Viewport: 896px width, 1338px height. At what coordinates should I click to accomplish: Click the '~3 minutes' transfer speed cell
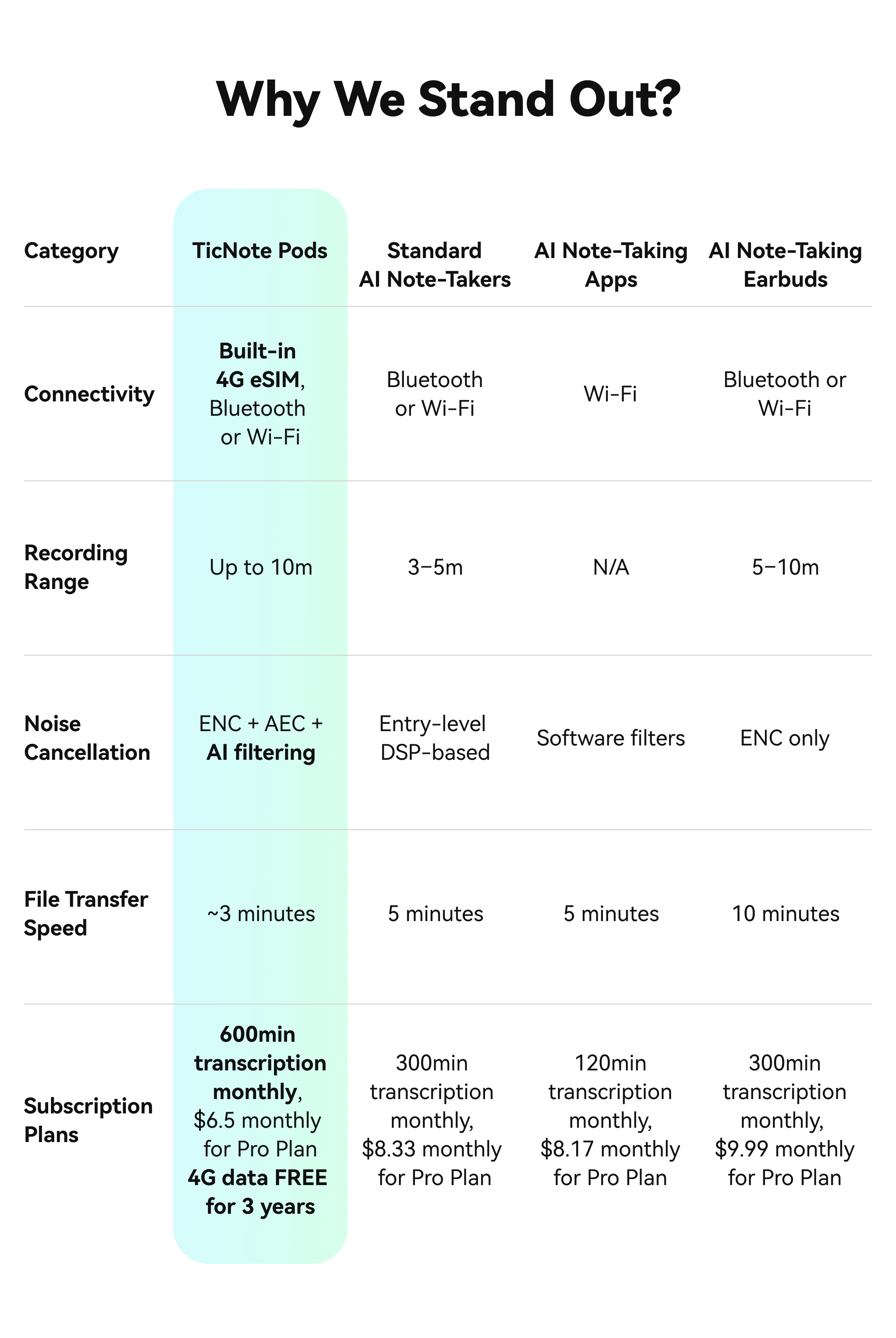click(260, 914)
